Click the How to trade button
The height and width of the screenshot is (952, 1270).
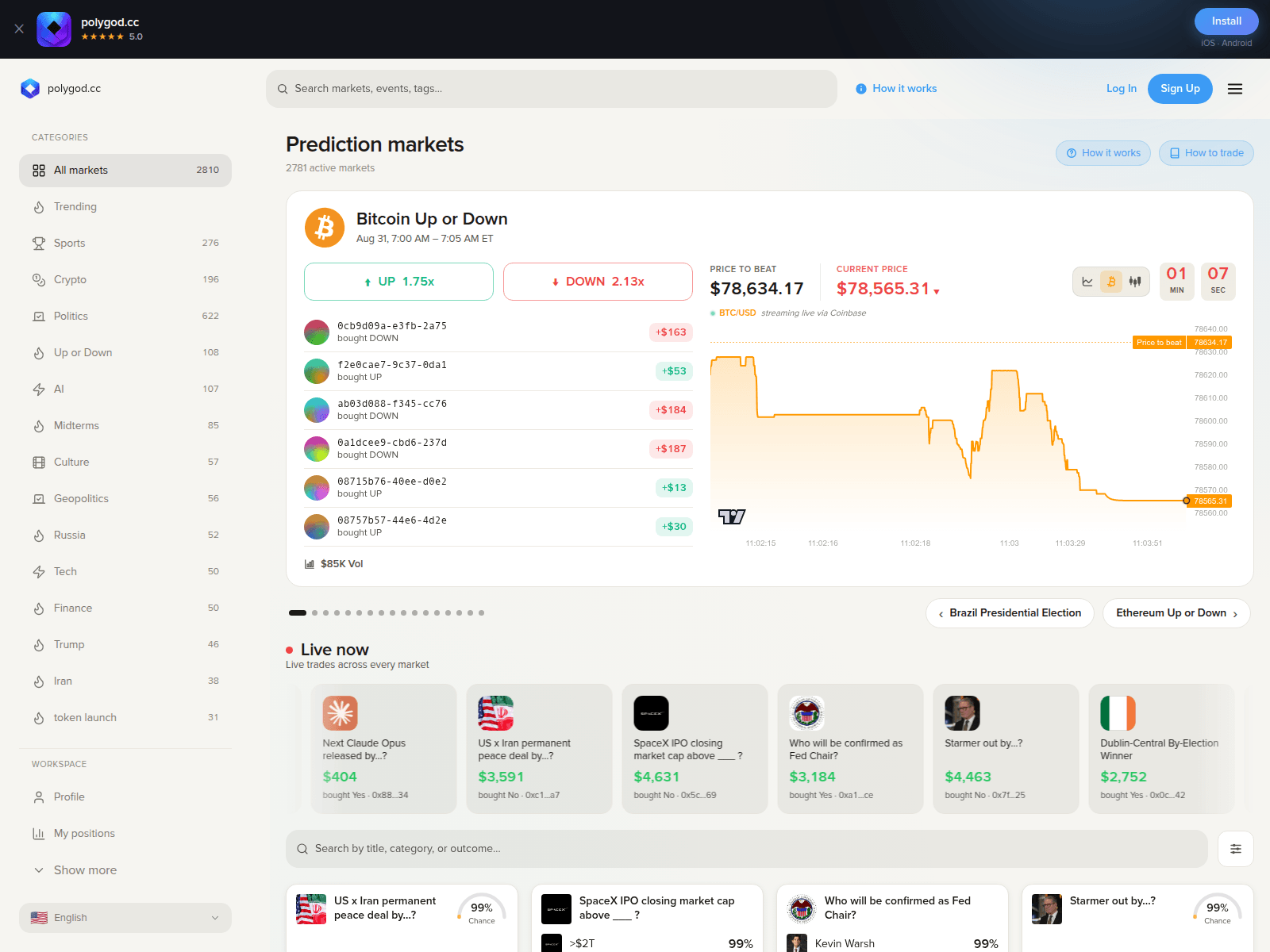(x=1206, y=153)
